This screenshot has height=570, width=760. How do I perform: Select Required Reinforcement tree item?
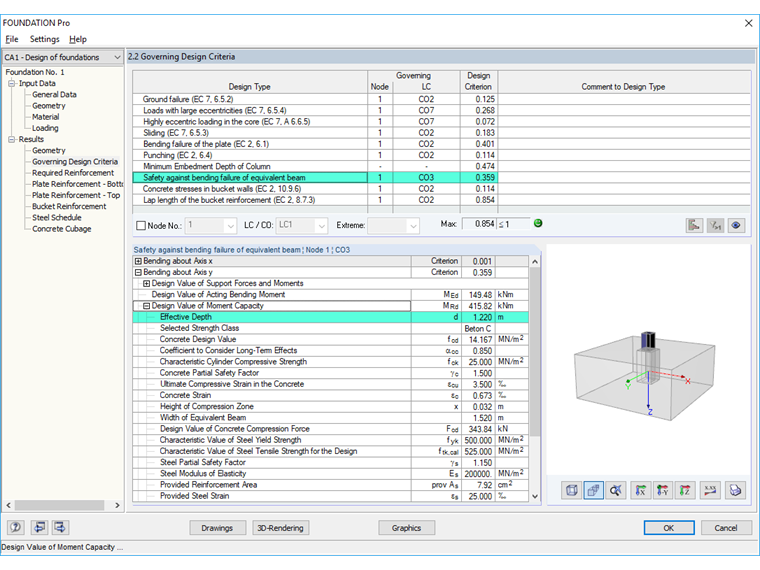(x=73, y=173)
